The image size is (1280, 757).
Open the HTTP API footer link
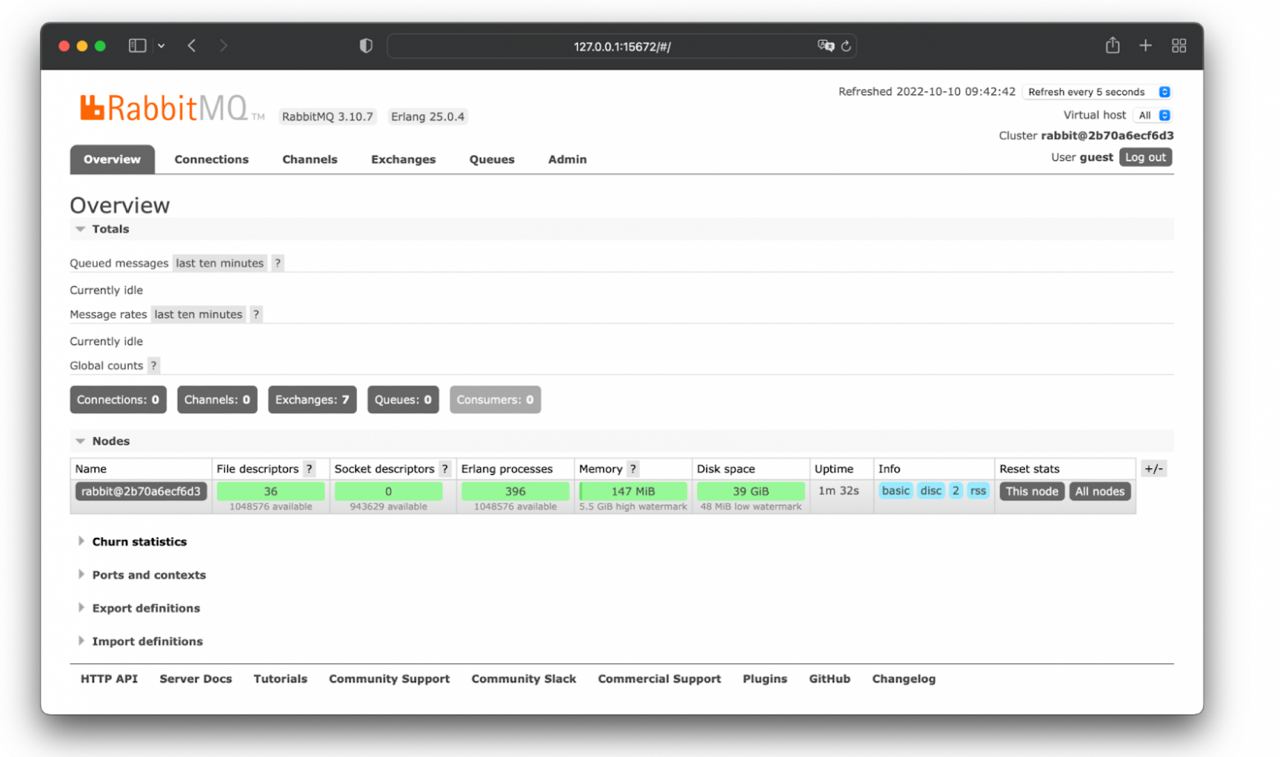click(x=109, y=679)
